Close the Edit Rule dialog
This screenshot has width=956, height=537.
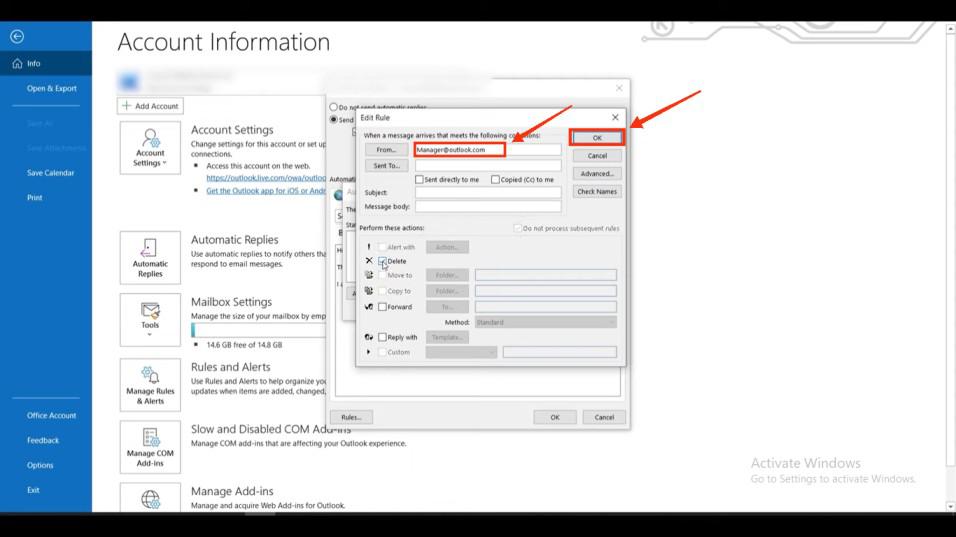[x=615, y=118]
